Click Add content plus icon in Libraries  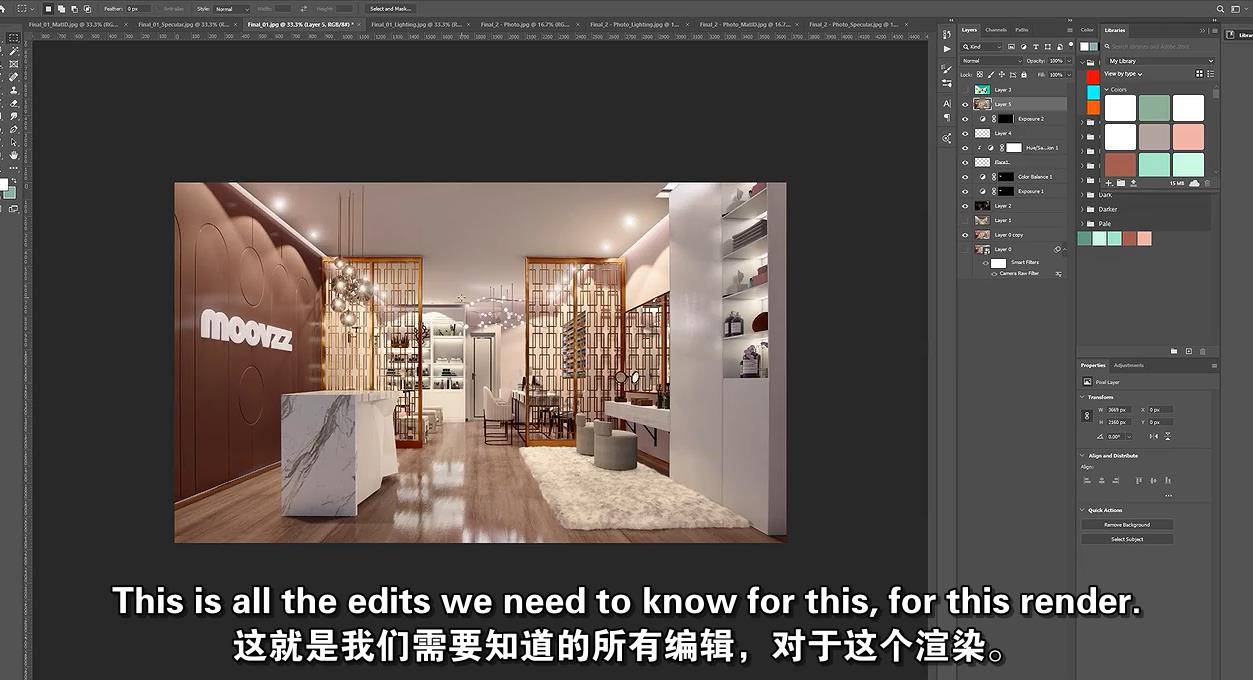(x=1108, y=183)
